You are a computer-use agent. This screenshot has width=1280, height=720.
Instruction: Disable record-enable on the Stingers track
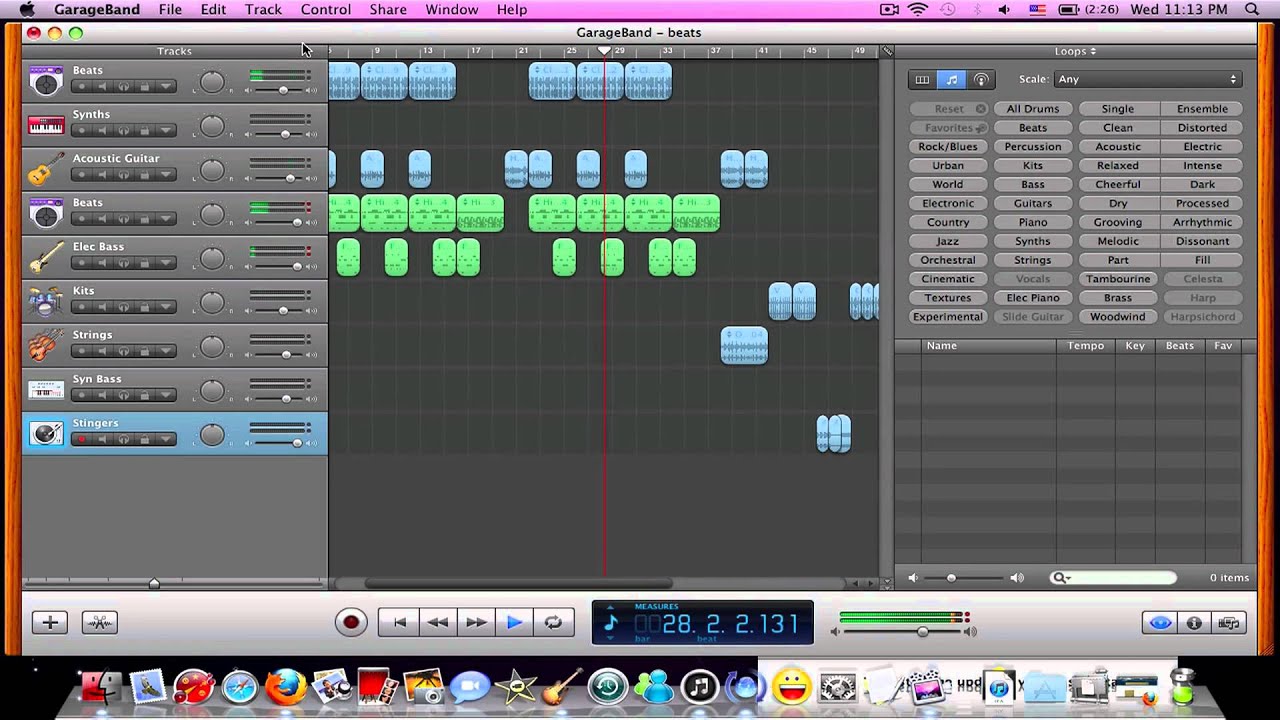pos(81,439)
